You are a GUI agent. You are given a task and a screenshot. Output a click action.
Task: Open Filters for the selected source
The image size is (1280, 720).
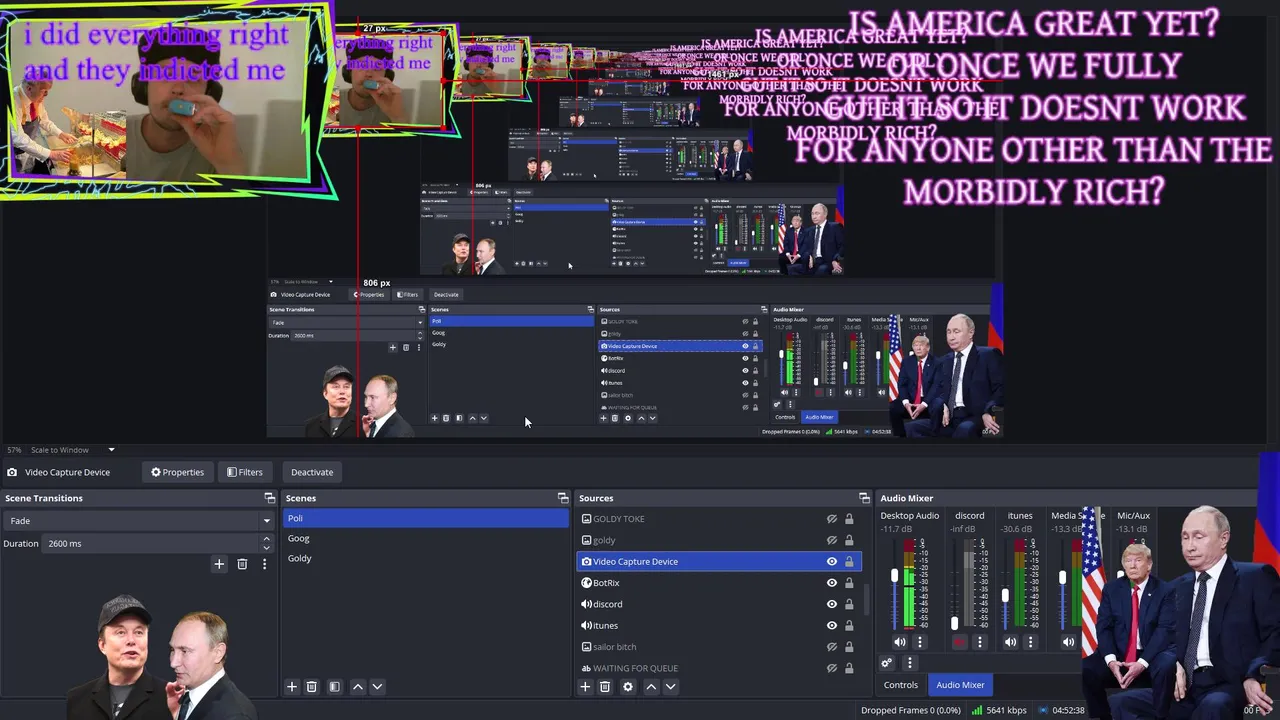click(x=244, y=472)
